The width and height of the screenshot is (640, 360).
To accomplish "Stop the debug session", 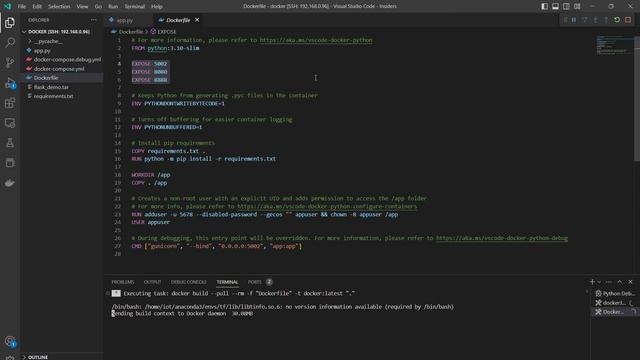I will (628, 20).
